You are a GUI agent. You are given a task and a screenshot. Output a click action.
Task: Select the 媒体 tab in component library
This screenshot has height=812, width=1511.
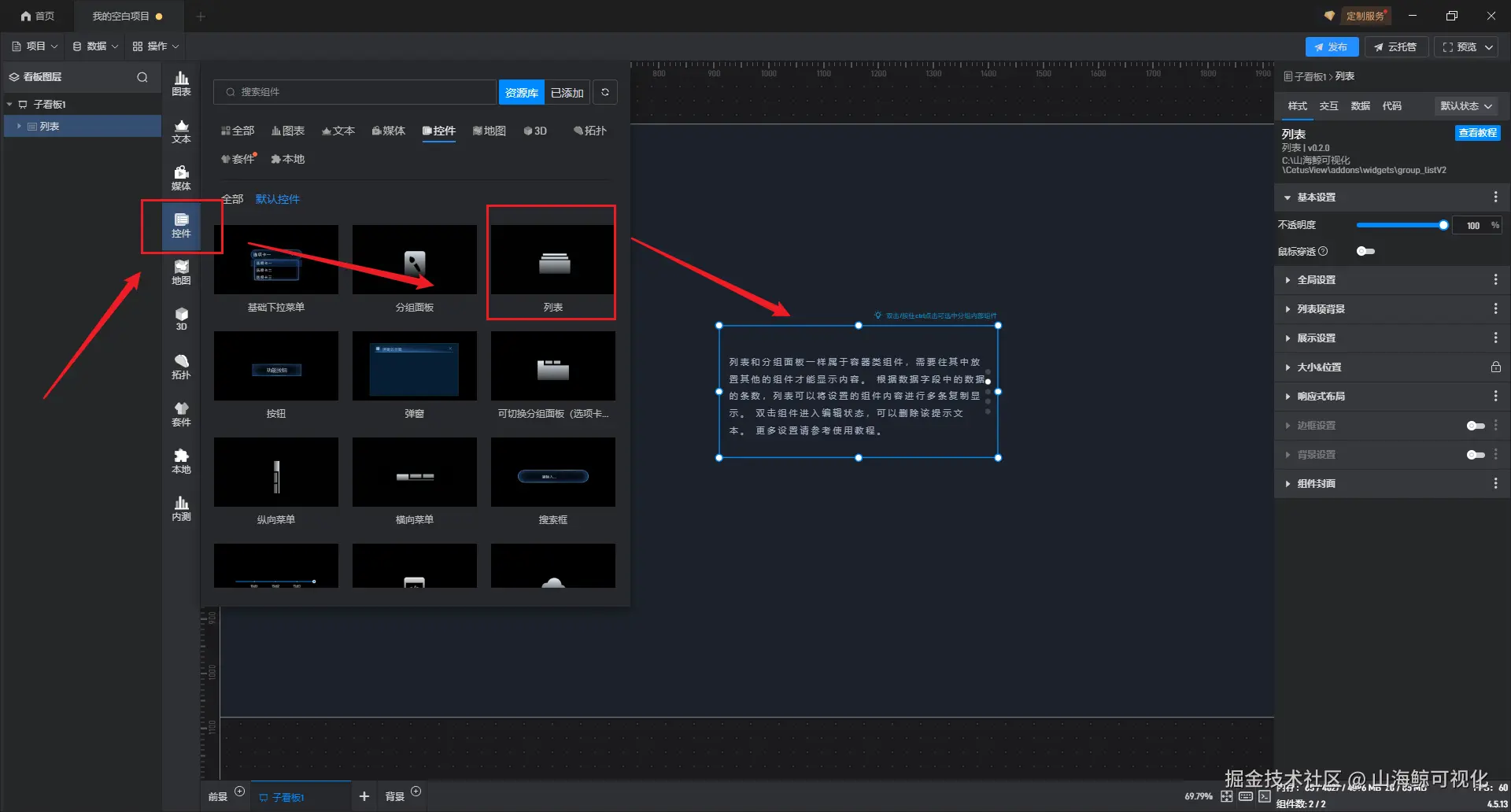pos(389,131)
